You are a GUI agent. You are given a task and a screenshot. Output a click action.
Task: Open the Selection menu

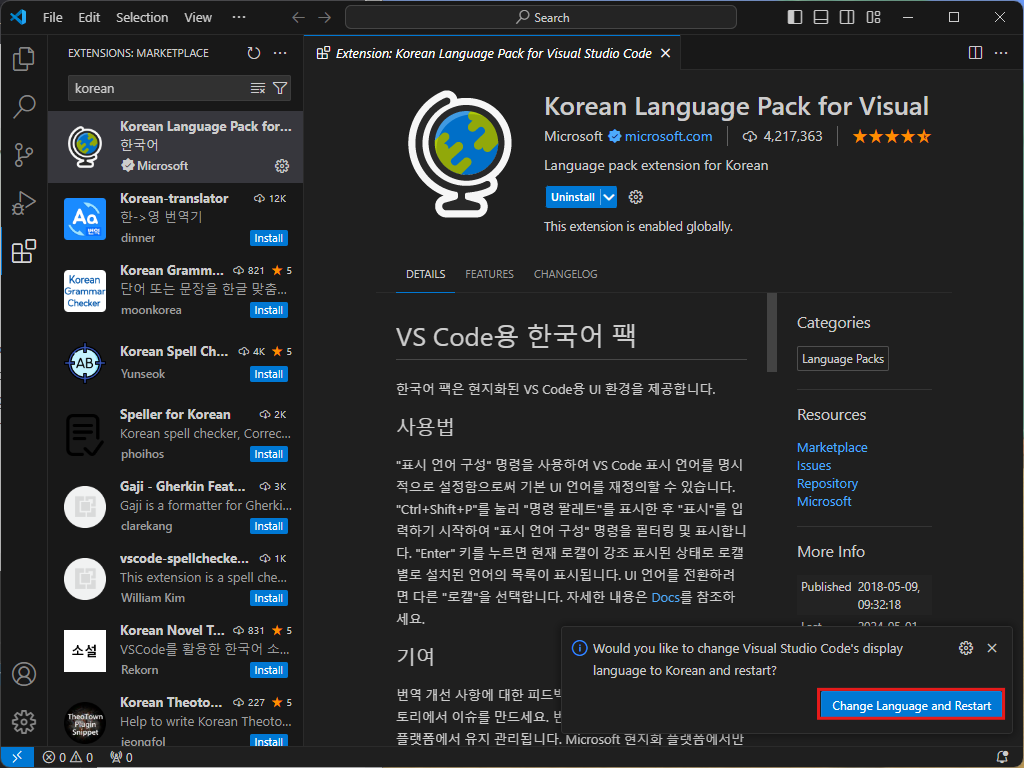pos(142,18)
